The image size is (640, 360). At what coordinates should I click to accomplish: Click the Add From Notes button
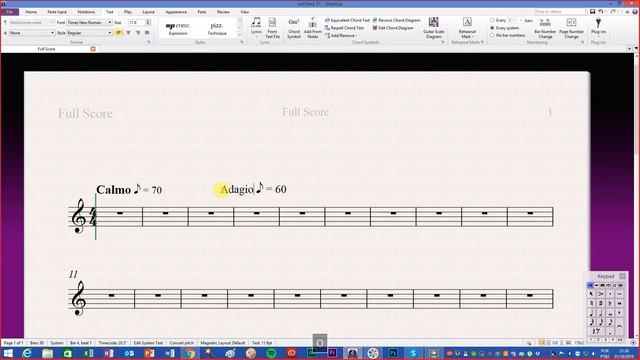pos(313,28)
